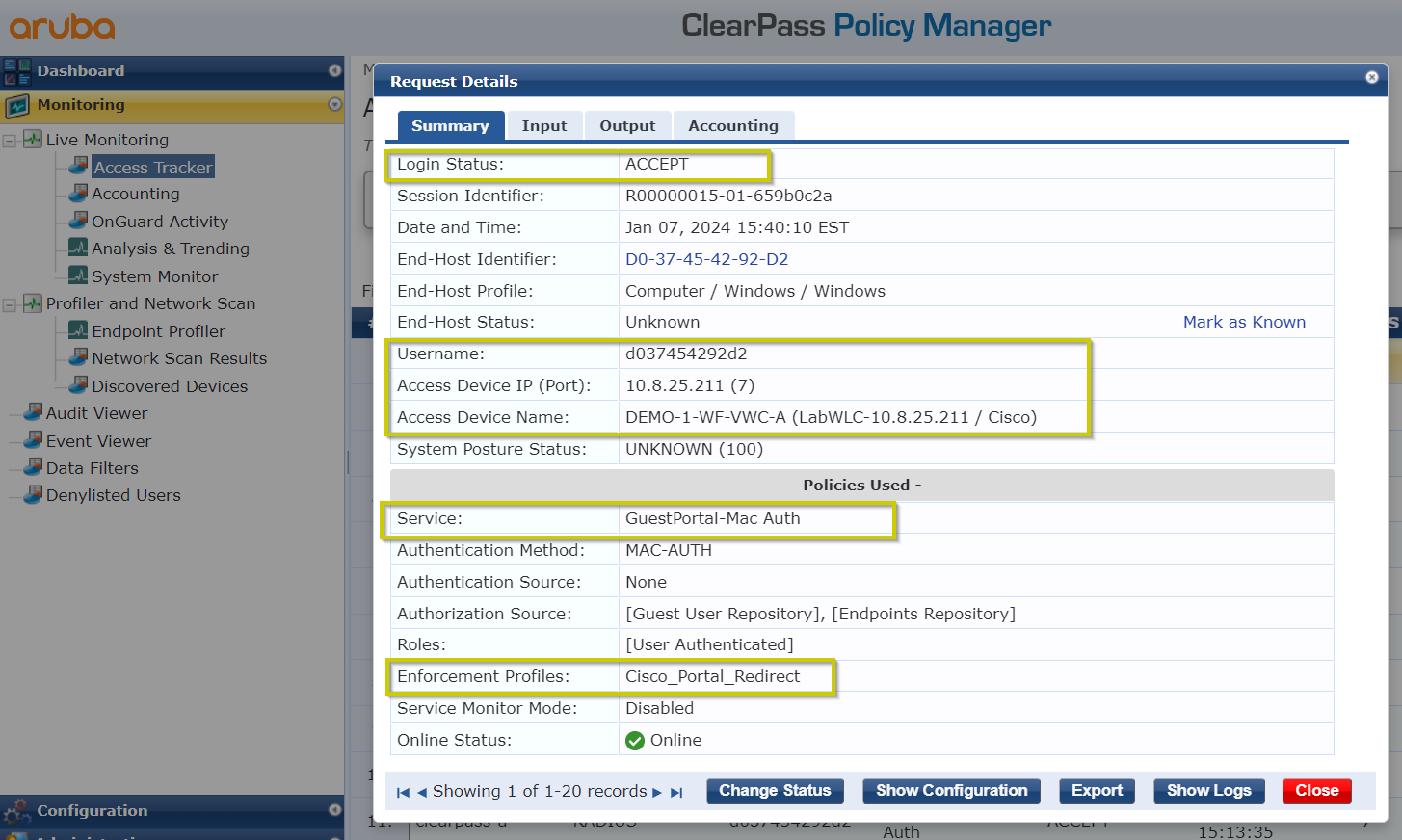Click the Service value GuestPortal-Mac Auth

point(713,518)
